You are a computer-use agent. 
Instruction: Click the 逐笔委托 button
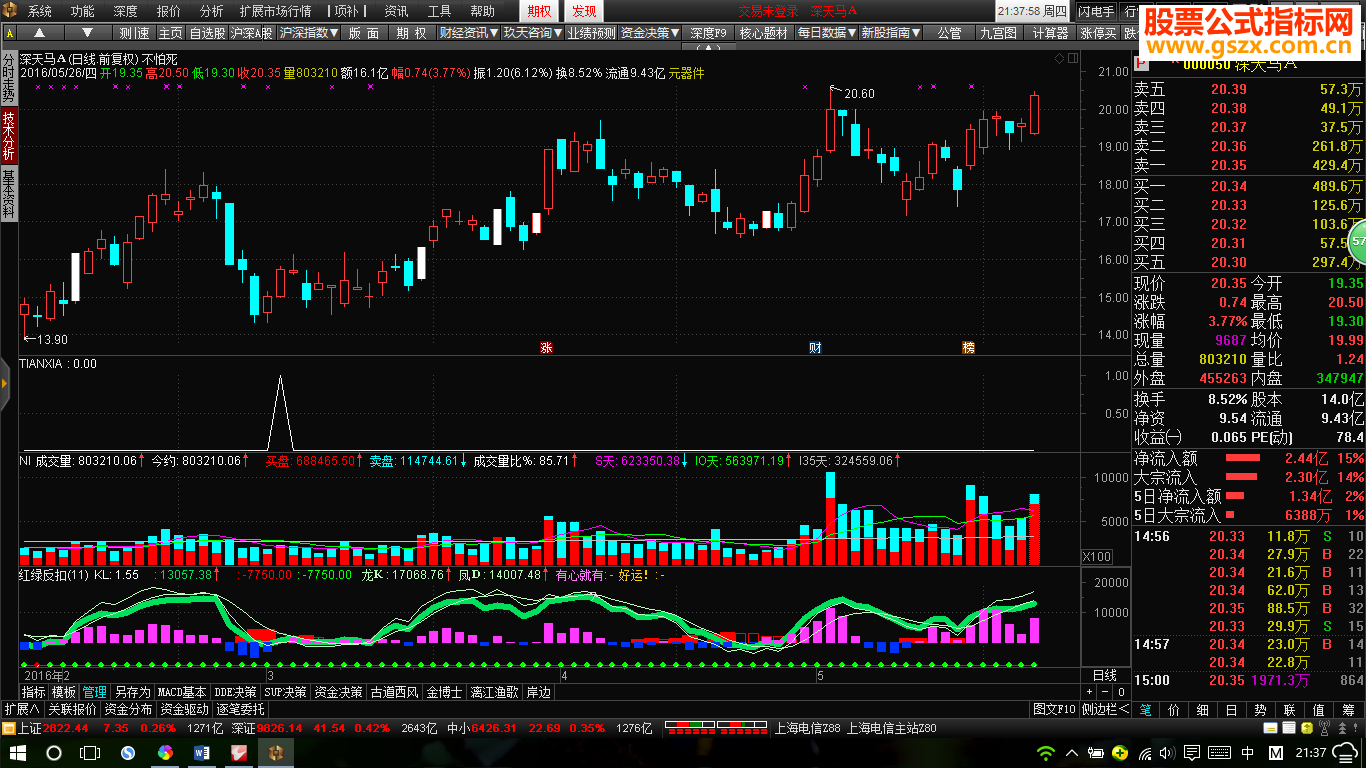click(x=240, y=709)
